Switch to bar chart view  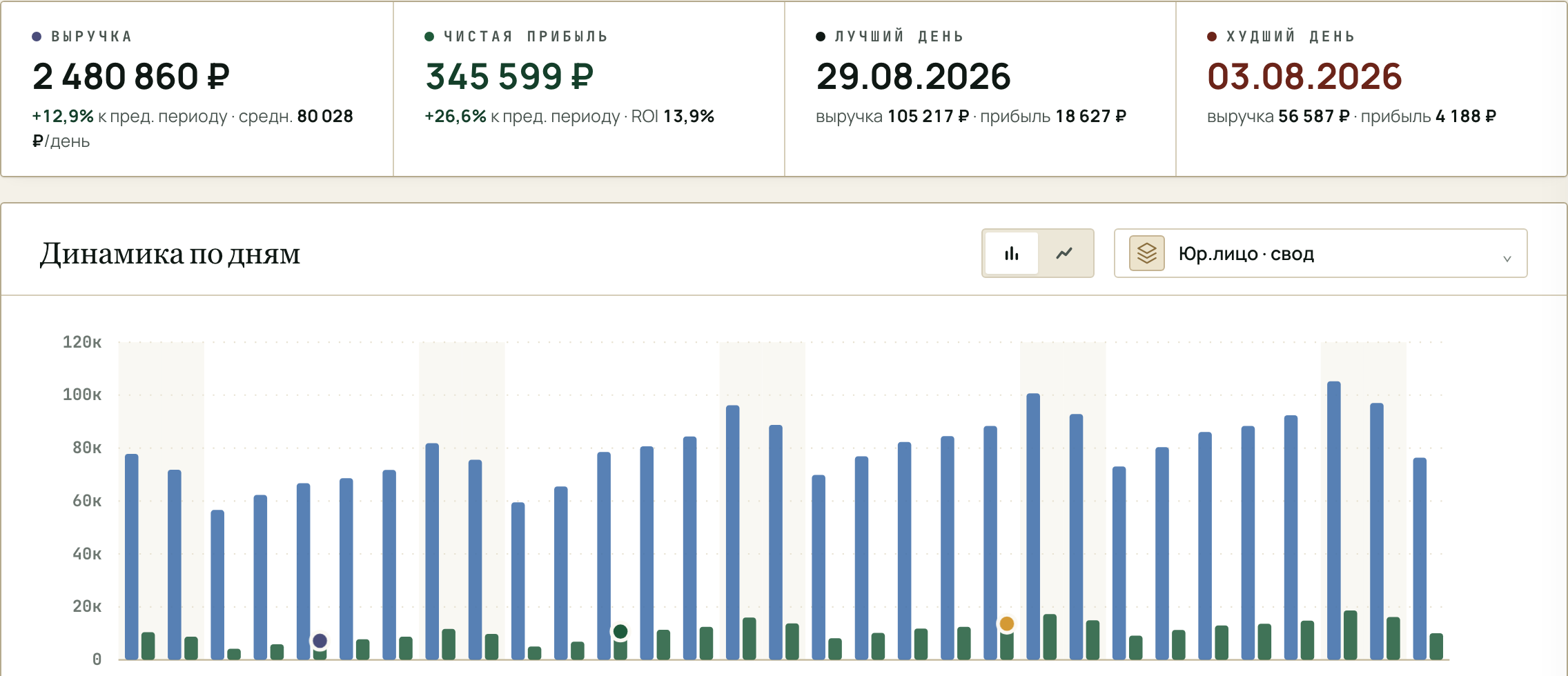tap(1012, 254)
